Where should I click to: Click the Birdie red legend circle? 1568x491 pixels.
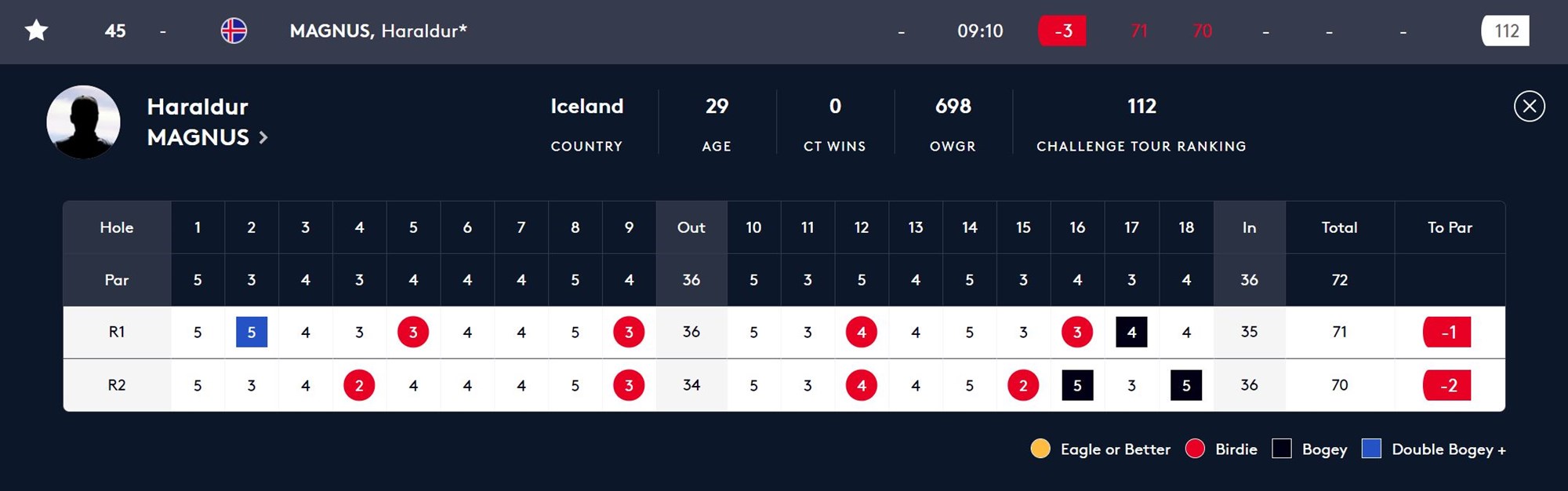1195,449
